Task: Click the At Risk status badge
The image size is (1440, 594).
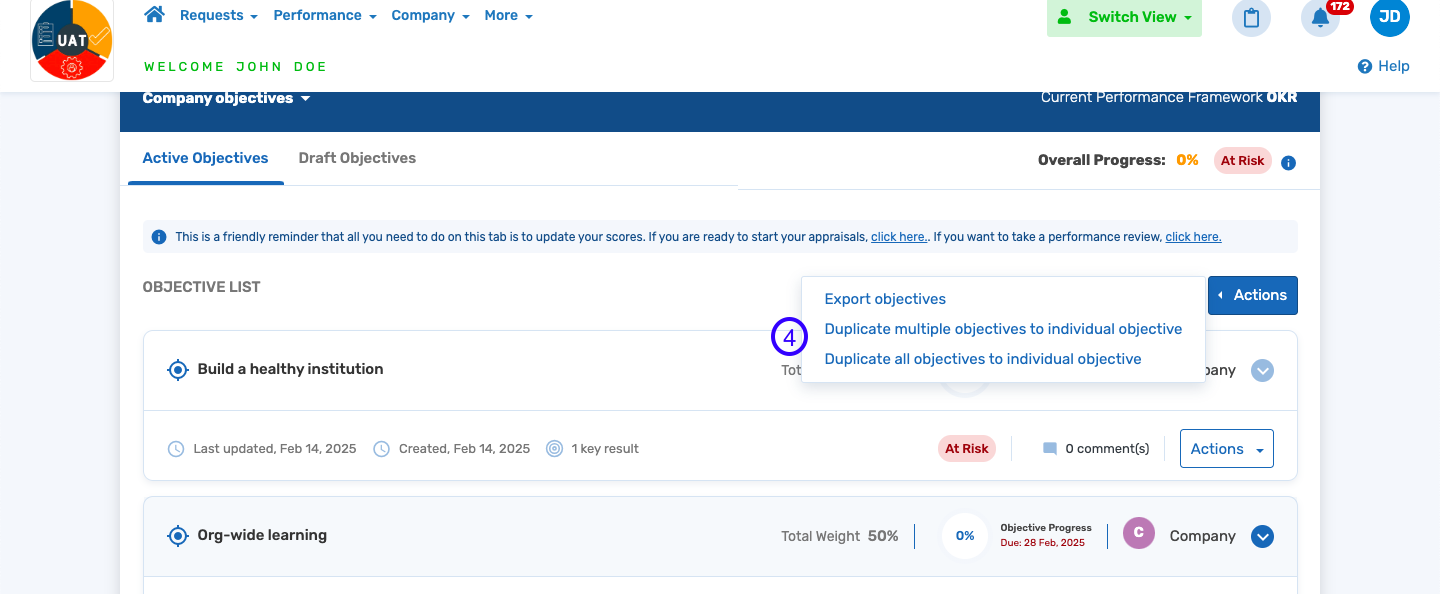Action: click(x=967, y=448)
